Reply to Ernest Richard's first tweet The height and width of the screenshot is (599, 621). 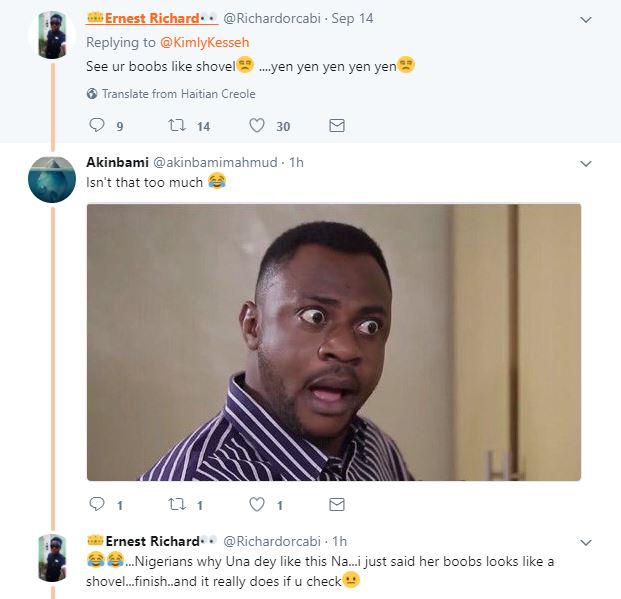[97, 126]
